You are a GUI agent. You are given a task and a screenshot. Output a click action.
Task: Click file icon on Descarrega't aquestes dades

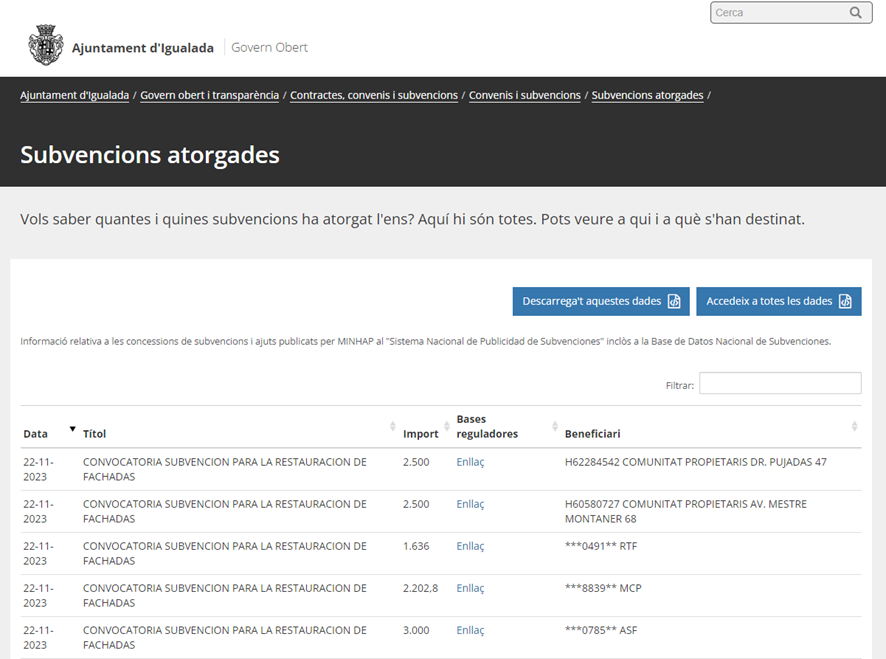tap(674, 301)
